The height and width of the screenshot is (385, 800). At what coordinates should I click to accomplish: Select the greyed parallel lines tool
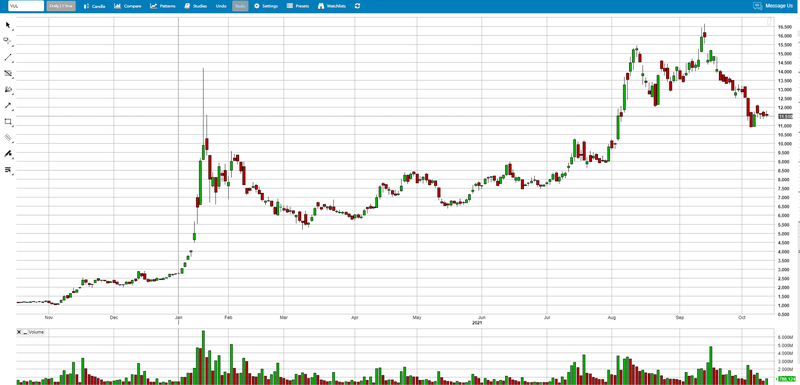point(8,138)
